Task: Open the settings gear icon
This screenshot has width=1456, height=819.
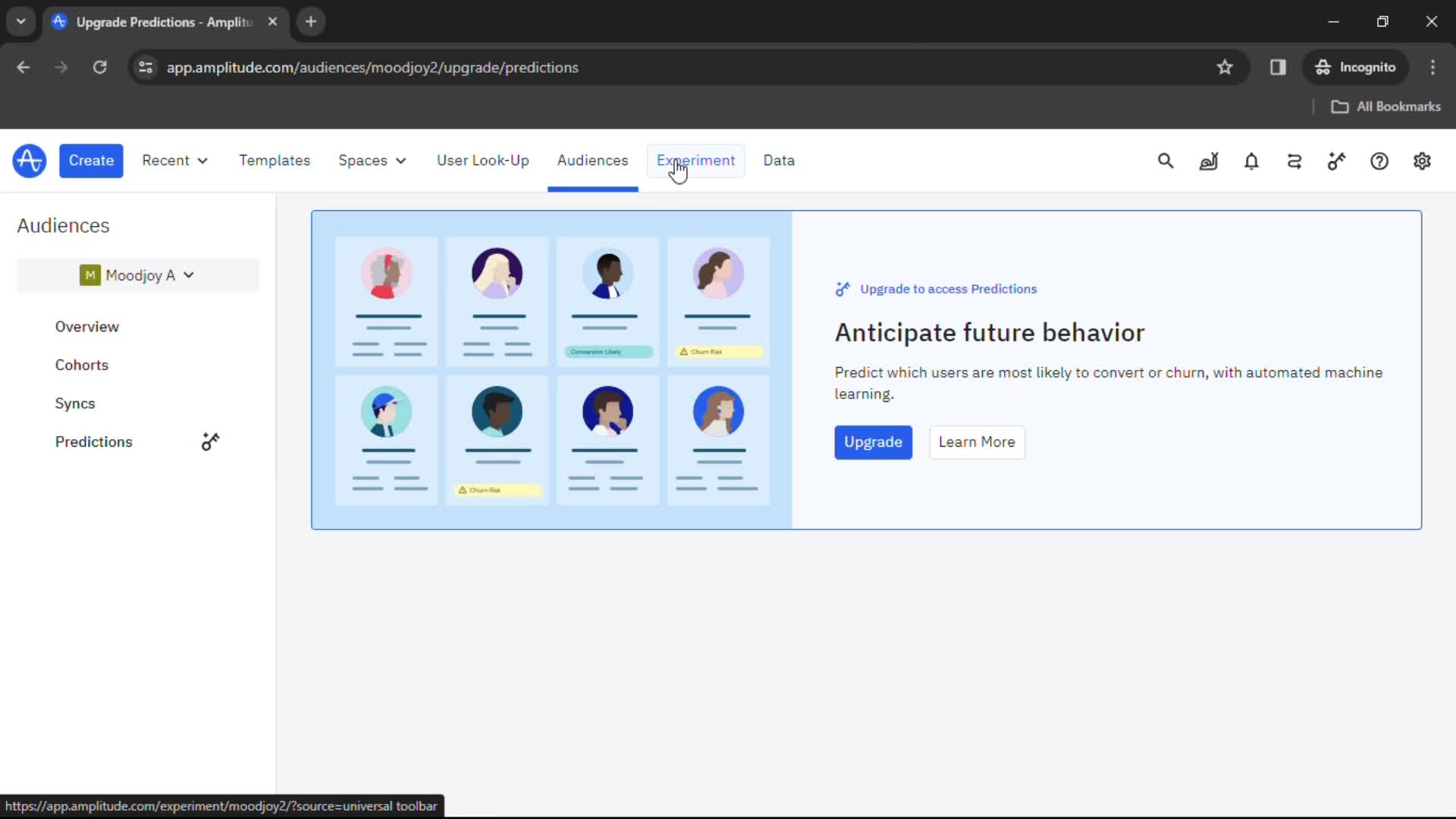Action: coord(1422,161)
